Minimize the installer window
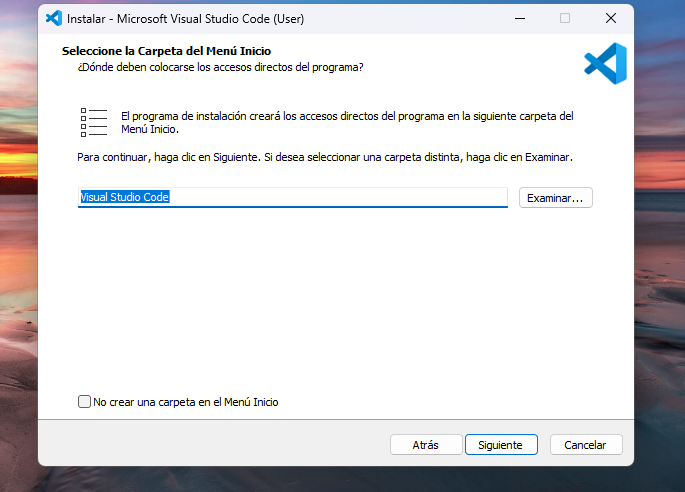Image resolution: width=685 pixels, height=492 pixels. pos(519,18)
